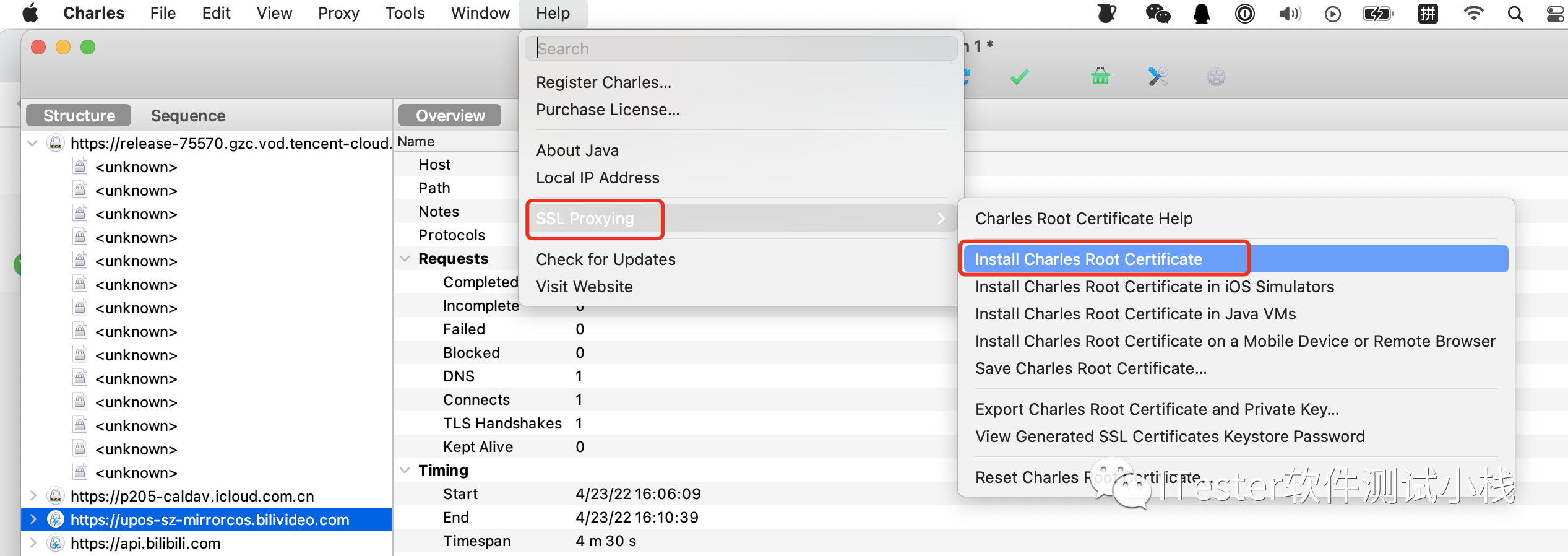This screenshot has height=556, width=1568.
Task: Click the battery charging status icon
Action: [x=1378, y=14]
